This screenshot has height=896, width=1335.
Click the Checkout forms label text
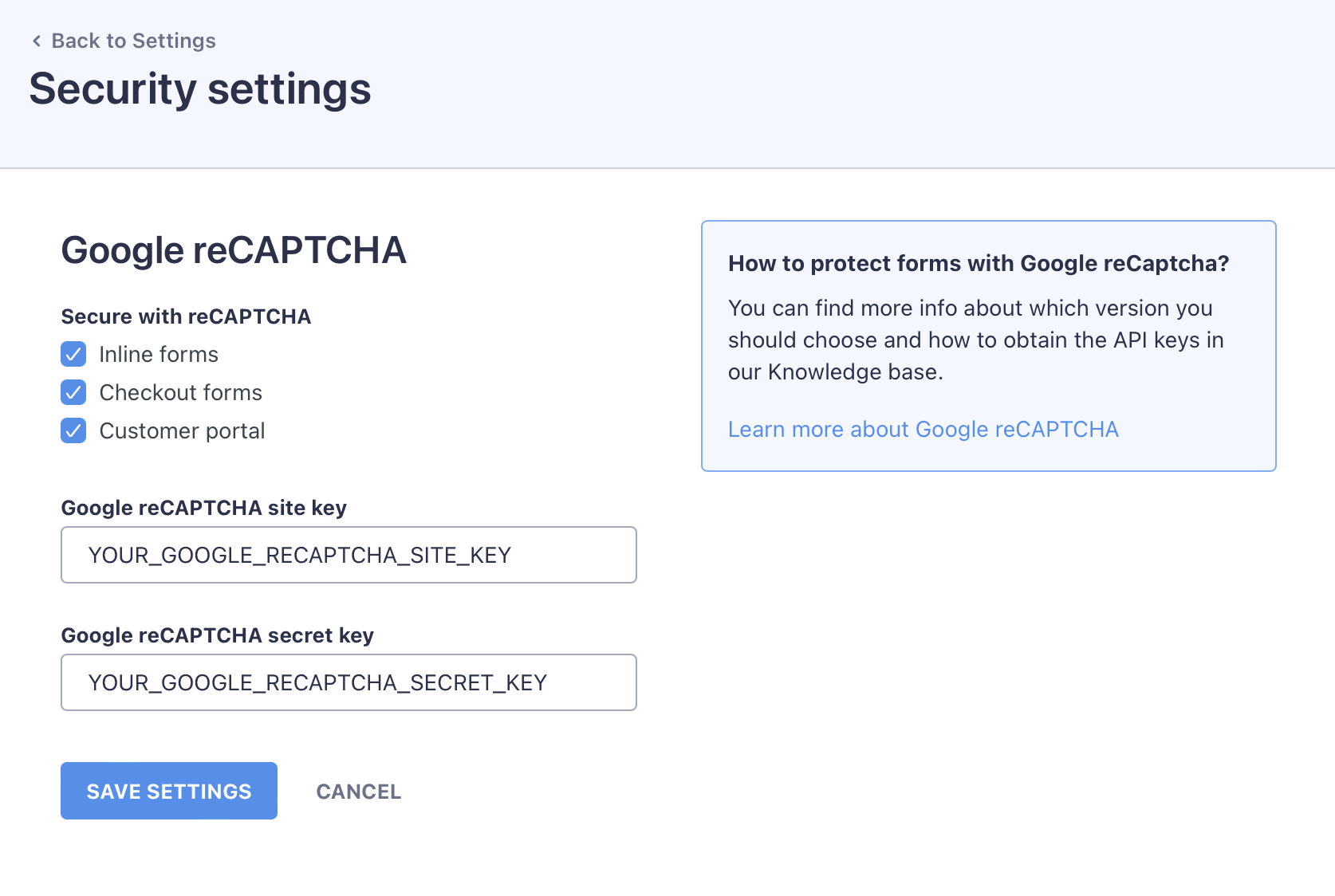(x=180, y=392)
